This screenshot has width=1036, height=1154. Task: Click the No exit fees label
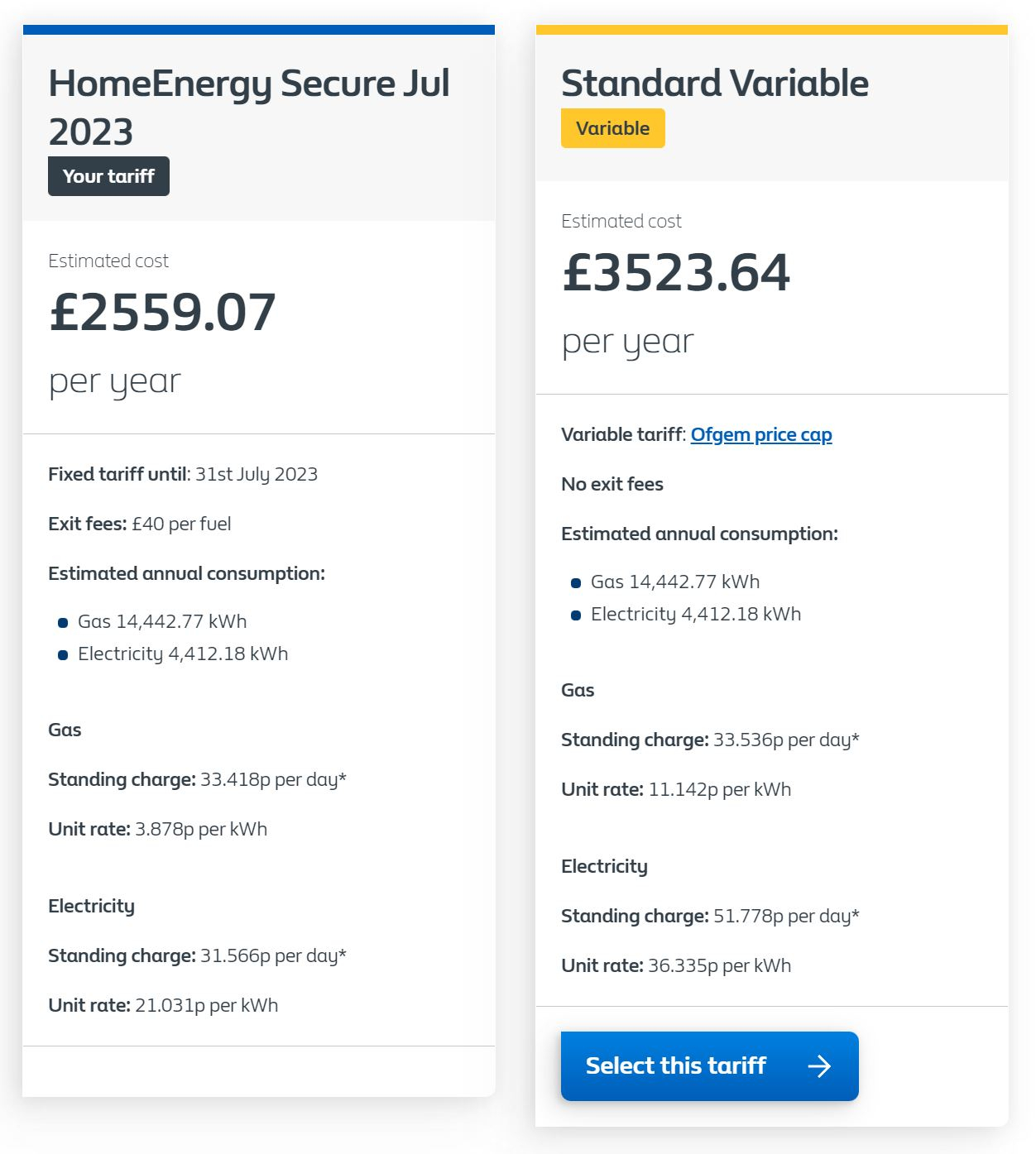click(612, 484)
